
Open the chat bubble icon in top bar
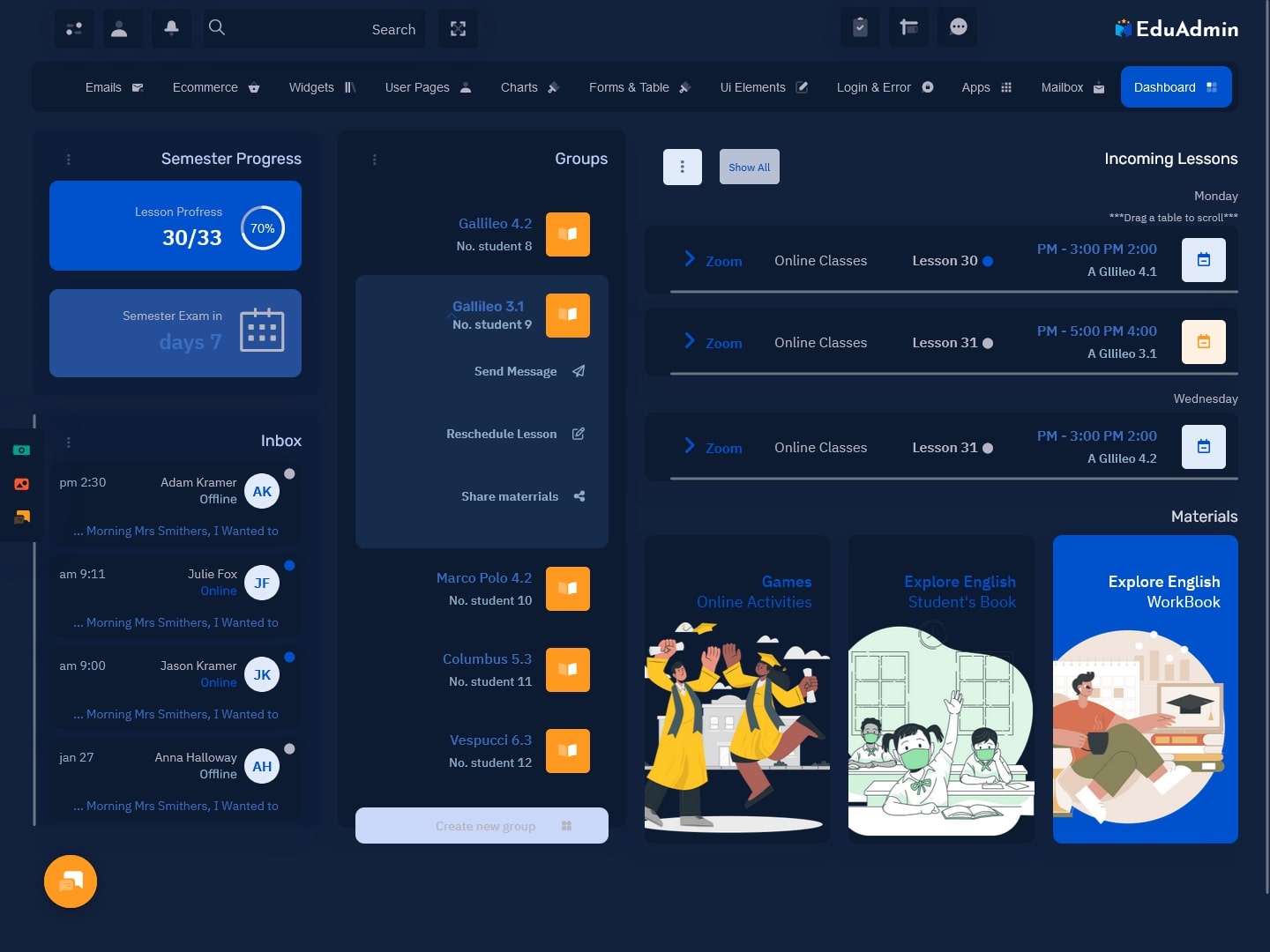959,27
